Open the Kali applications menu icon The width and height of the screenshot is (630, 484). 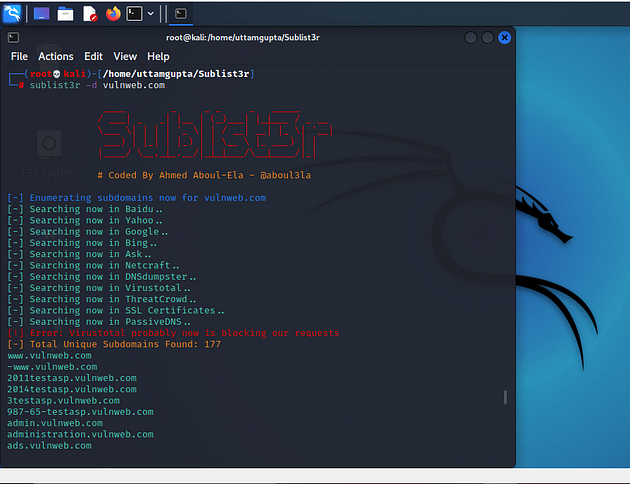[x=12, y=14]
